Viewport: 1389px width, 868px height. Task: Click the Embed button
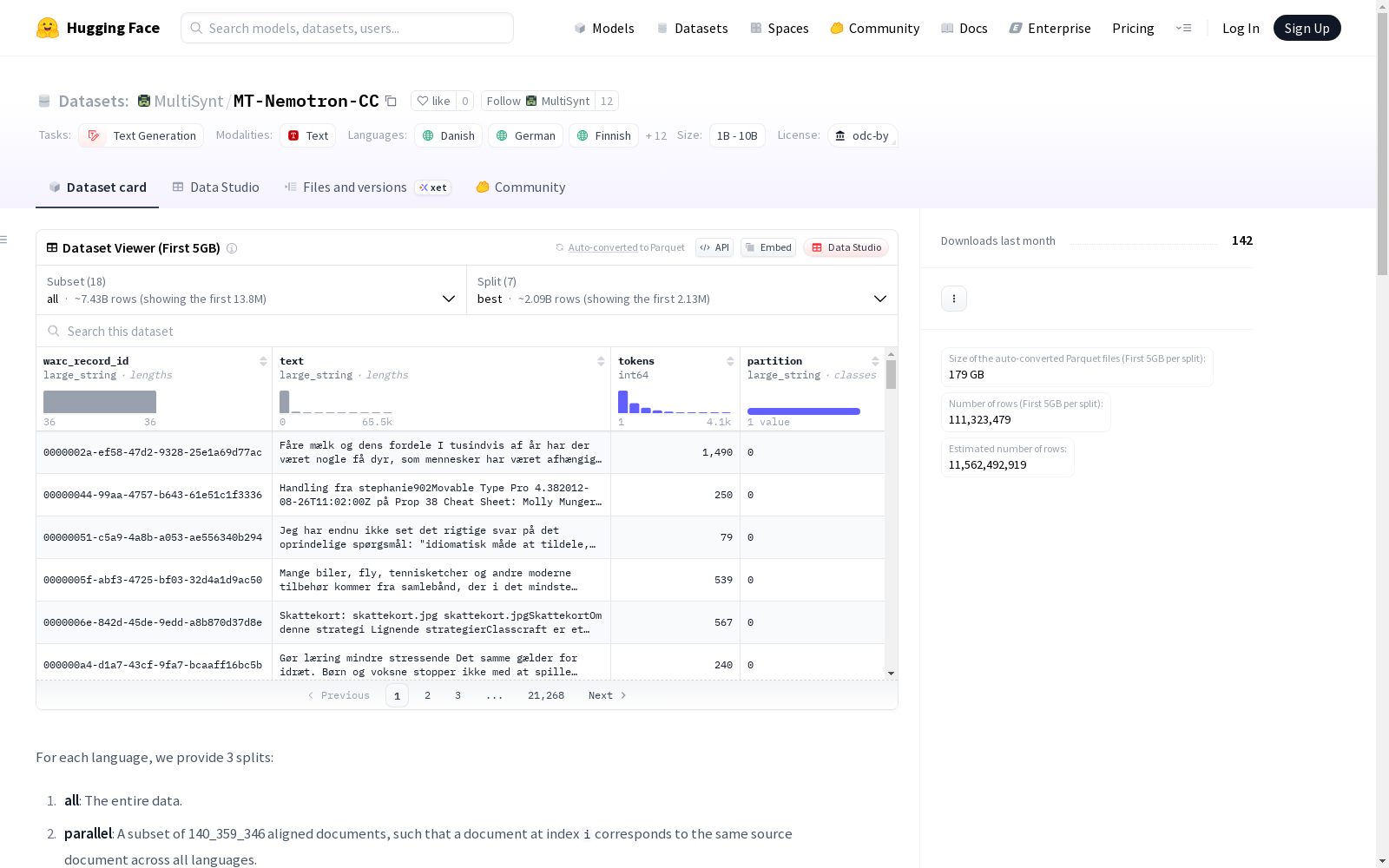tap(768, 247)
